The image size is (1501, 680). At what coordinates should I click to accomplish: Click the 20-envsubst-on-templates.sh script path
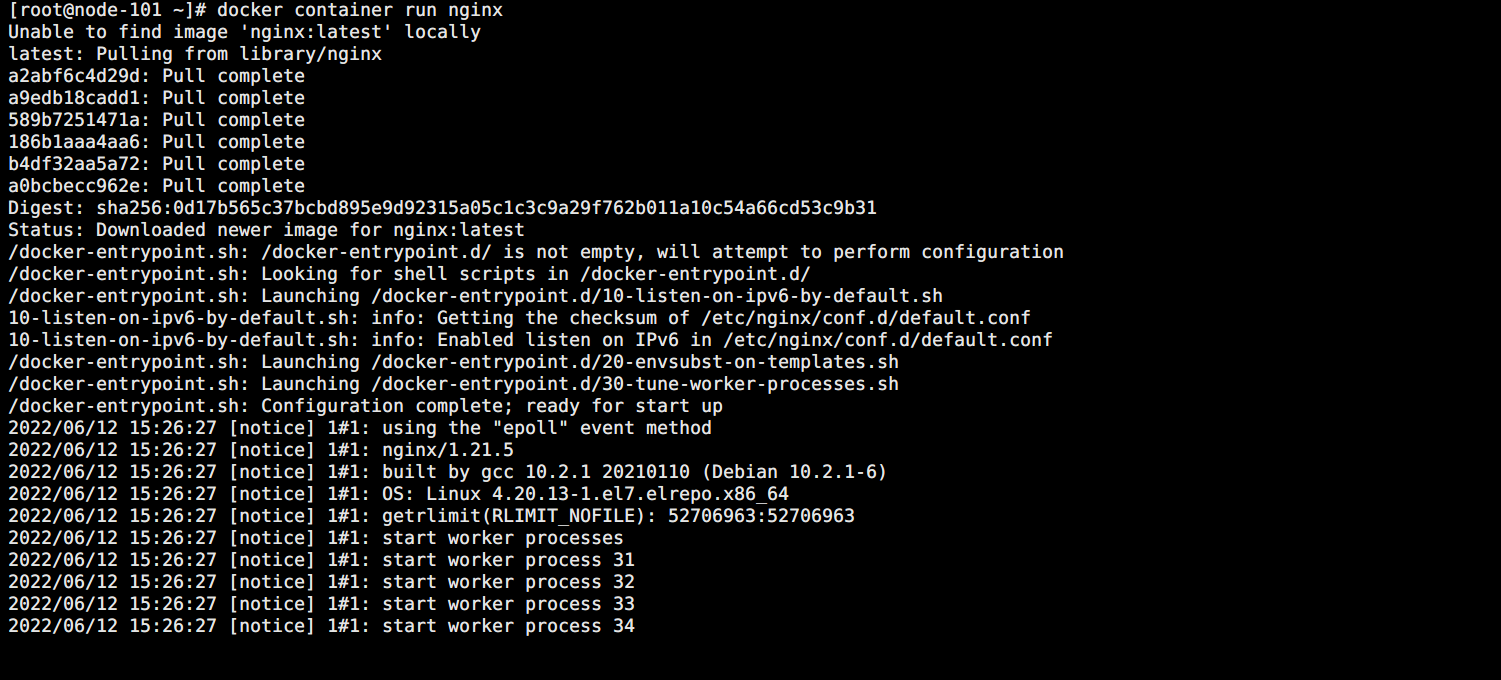coord(634,362)
